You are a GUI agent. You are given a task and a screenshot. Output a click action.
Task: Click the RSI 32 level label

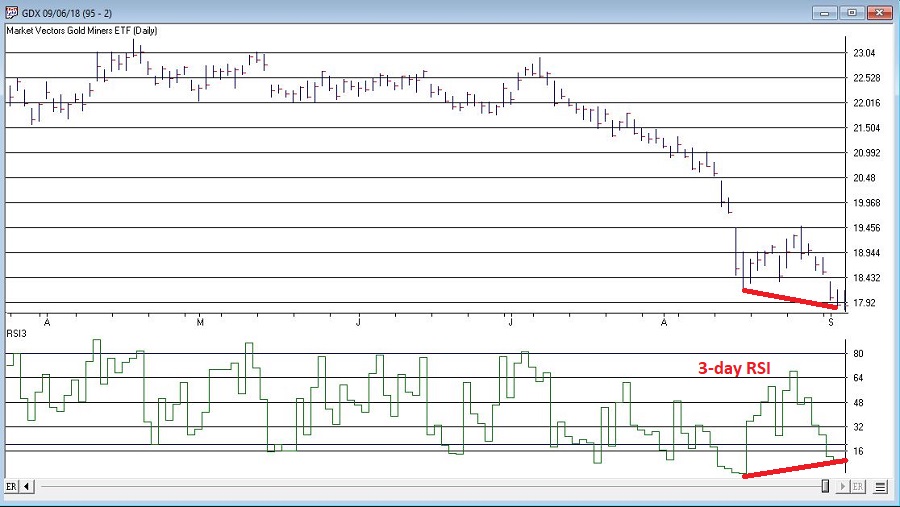[x=858, y=427]
